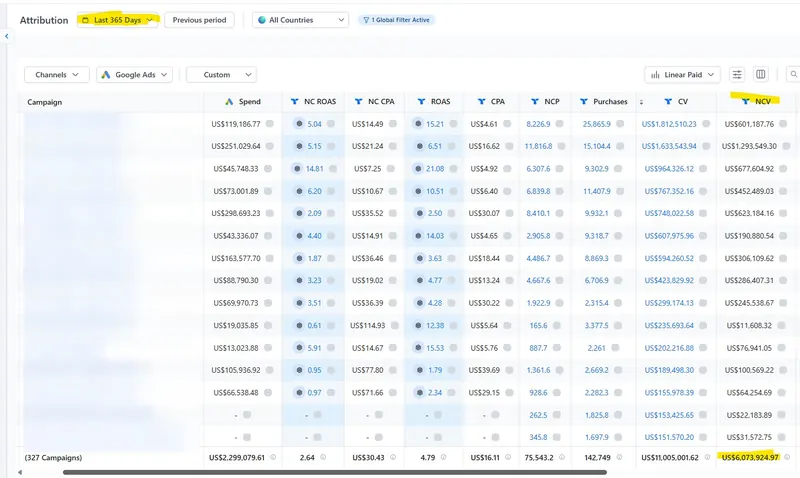Screen dimensions: 800x478
Task: Toggle the dot next to CV US$1,812,510.23
Action: pos(706,123)
